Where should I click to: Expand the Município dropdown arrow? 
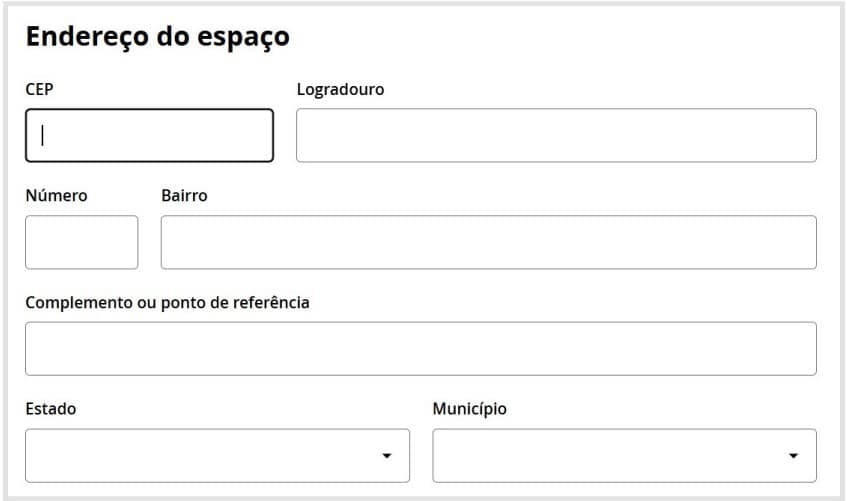[x=793, y=456]
